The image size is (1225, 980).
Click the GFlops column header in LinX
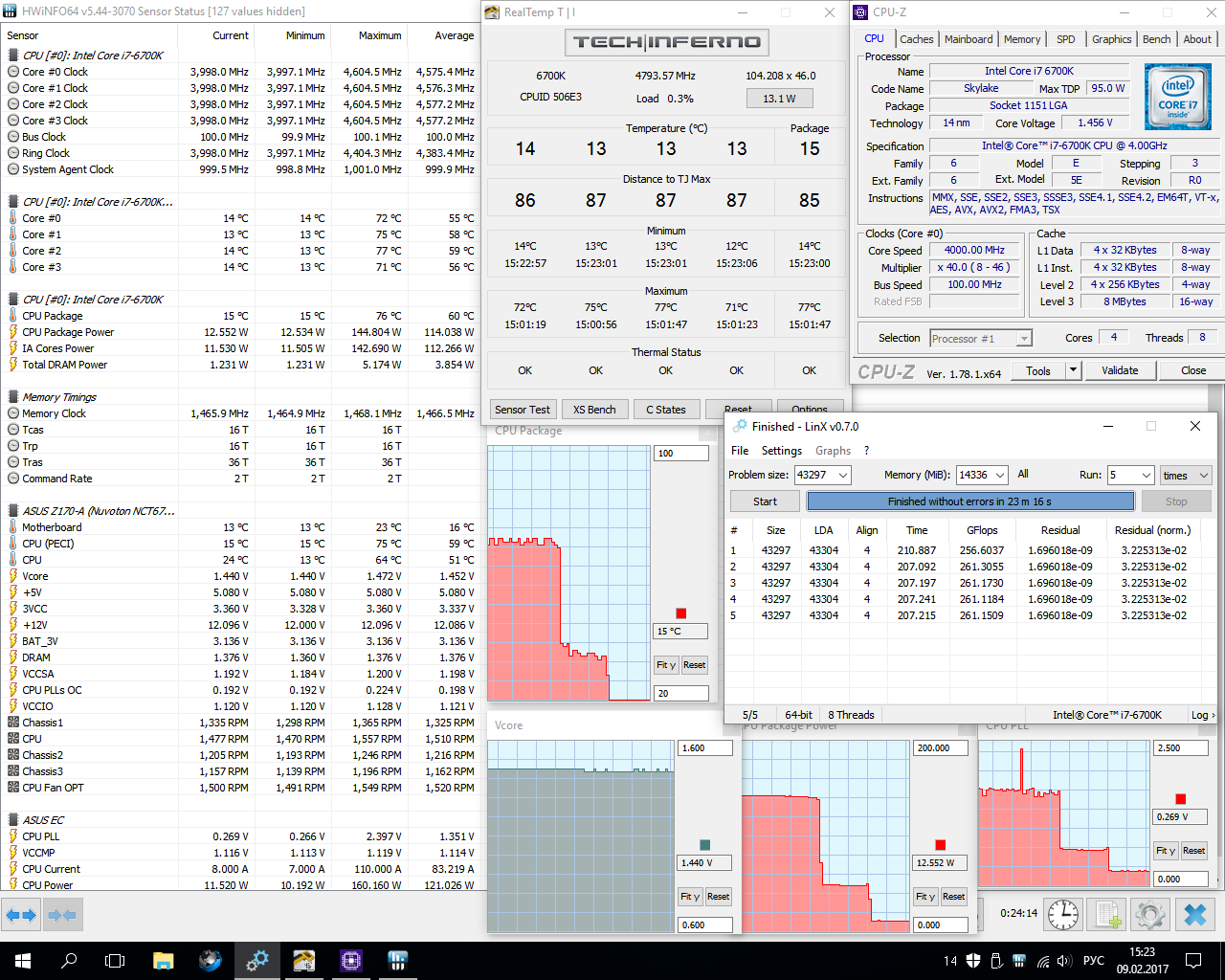pos(982,530)
